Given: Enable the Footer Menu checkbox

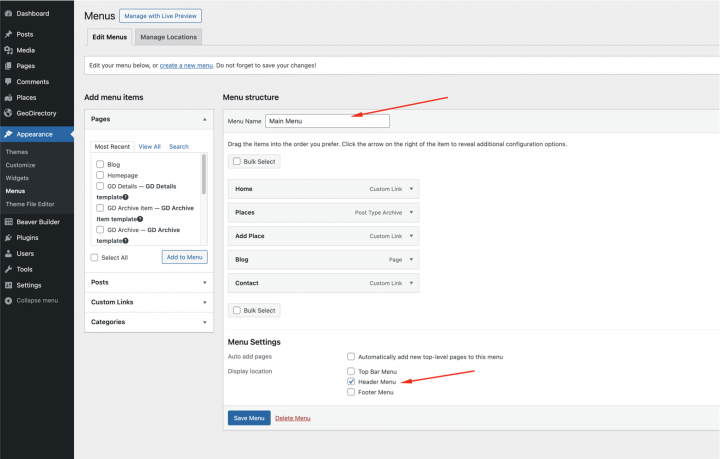Looking at the screenshot, I should pyautogui.click(x=351, y=392).
